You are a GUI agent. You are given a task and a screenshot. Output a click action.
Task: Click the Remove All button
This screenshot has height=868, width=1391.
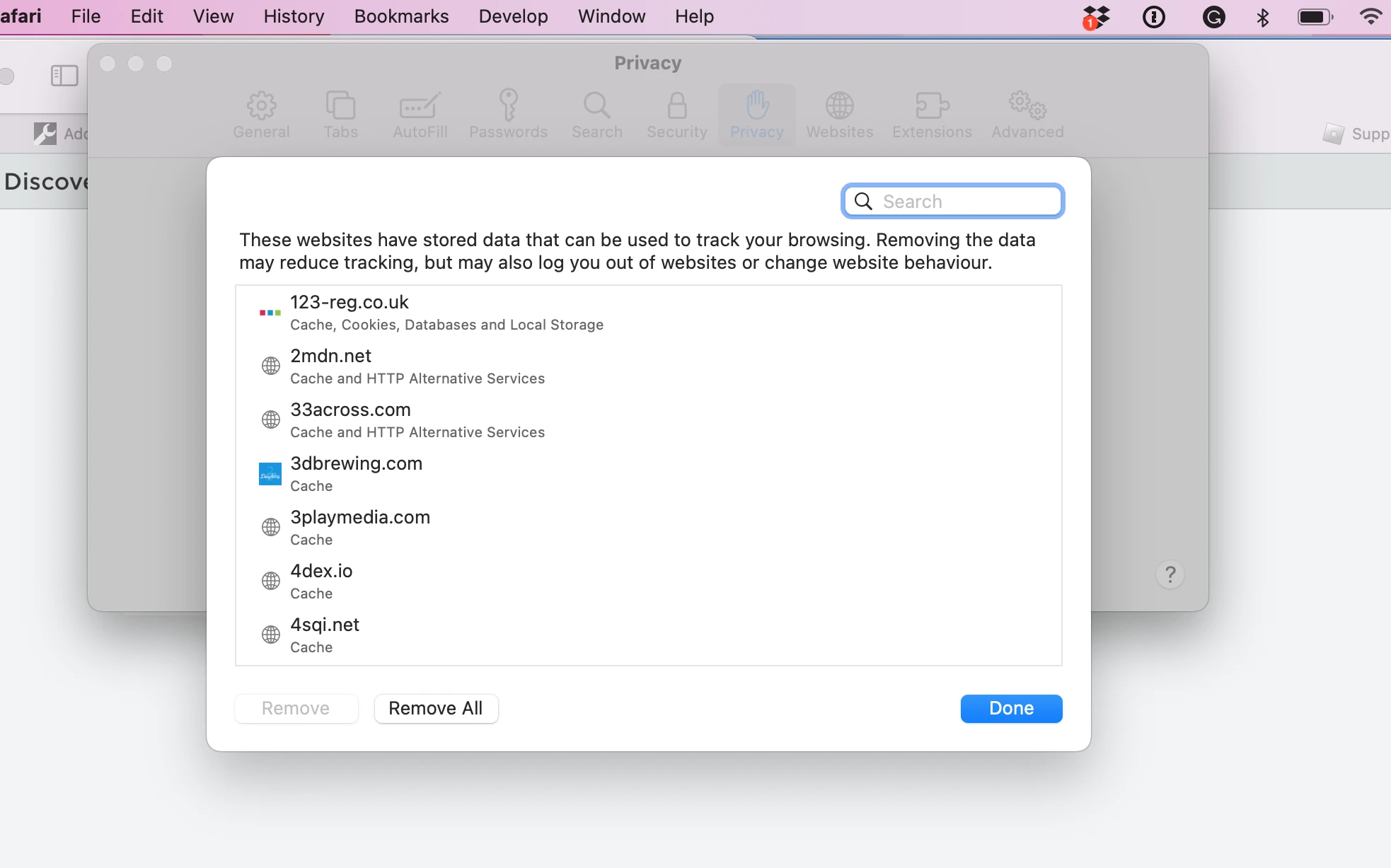[x=436, y=708]
